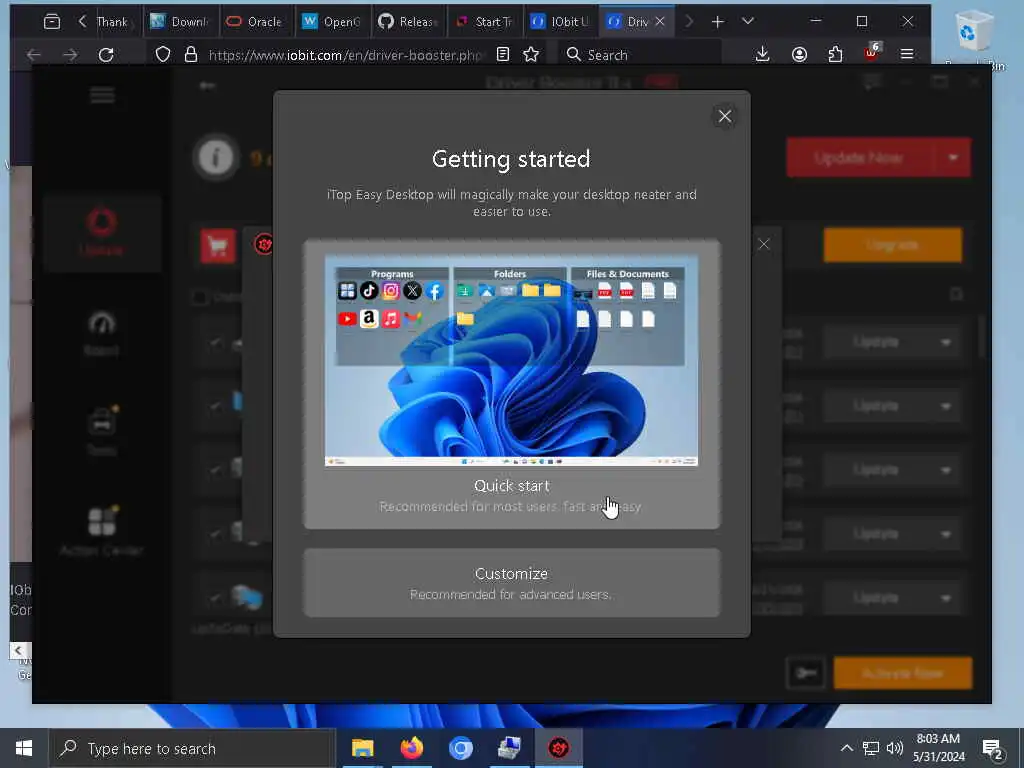
Task: Close the dimmed popup behind the dialog
Action: point(763,244)
